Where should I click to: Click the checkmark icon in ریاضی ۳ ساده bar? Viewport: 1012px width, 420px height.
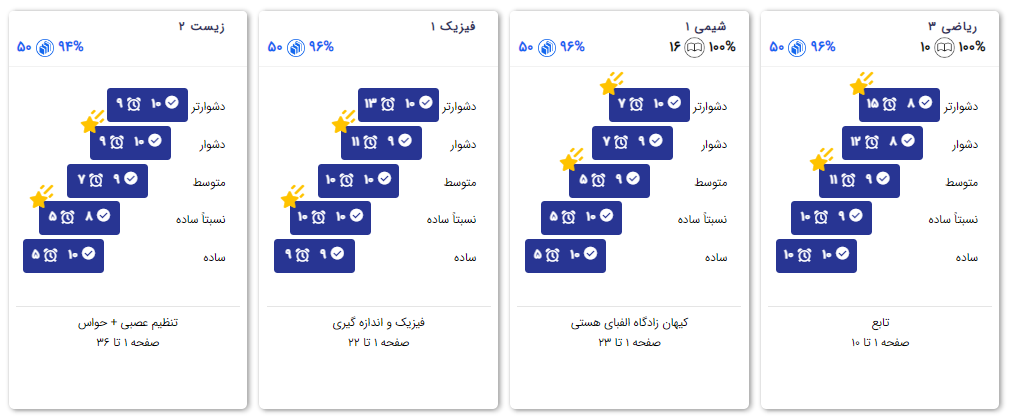[x=842, y=255]
